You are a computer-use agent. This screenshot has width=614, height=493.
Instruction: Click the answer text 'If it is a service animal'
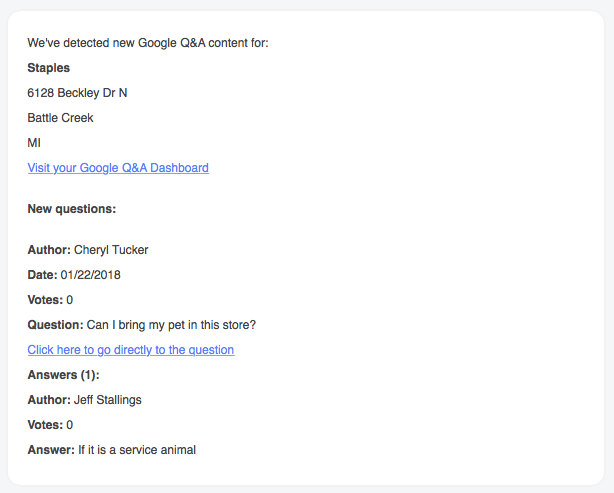137,450
